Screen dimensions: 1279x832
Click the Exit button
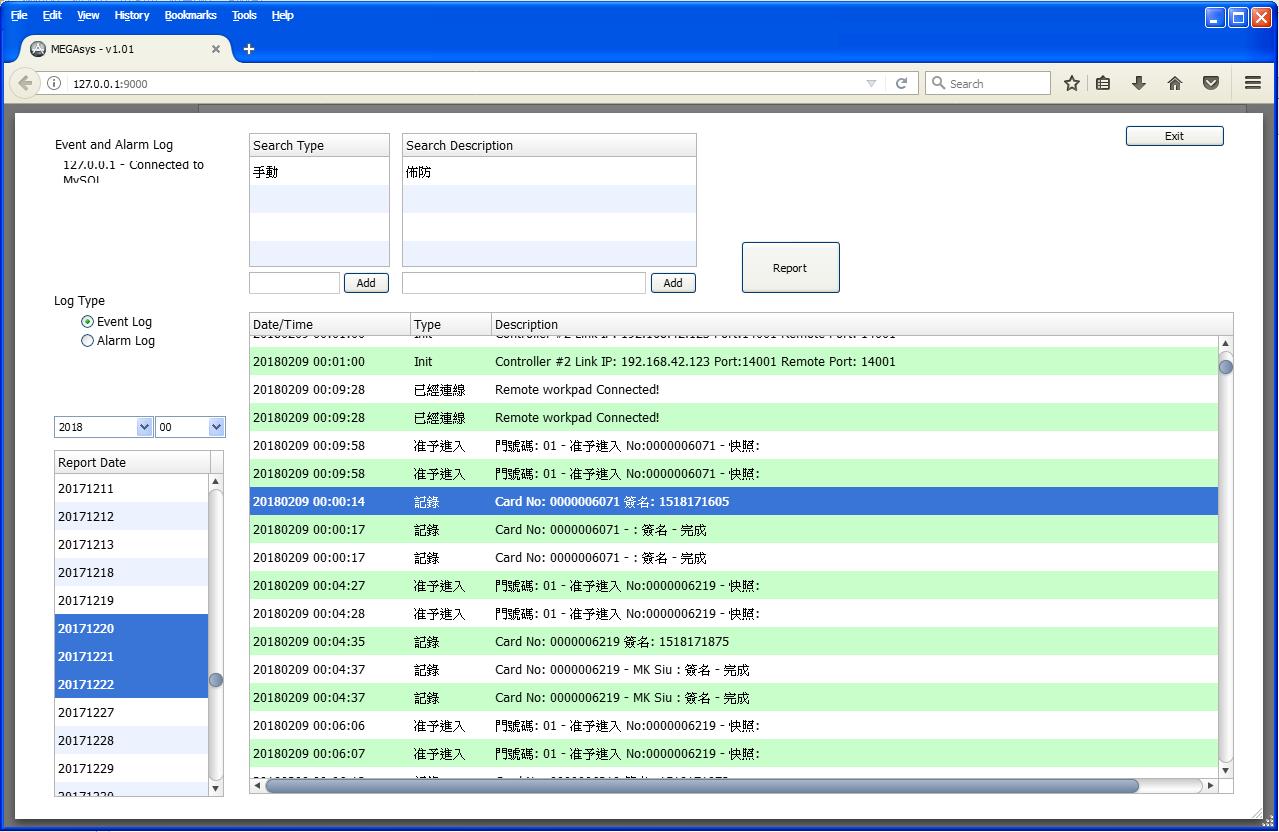(x=1174, y=136)
